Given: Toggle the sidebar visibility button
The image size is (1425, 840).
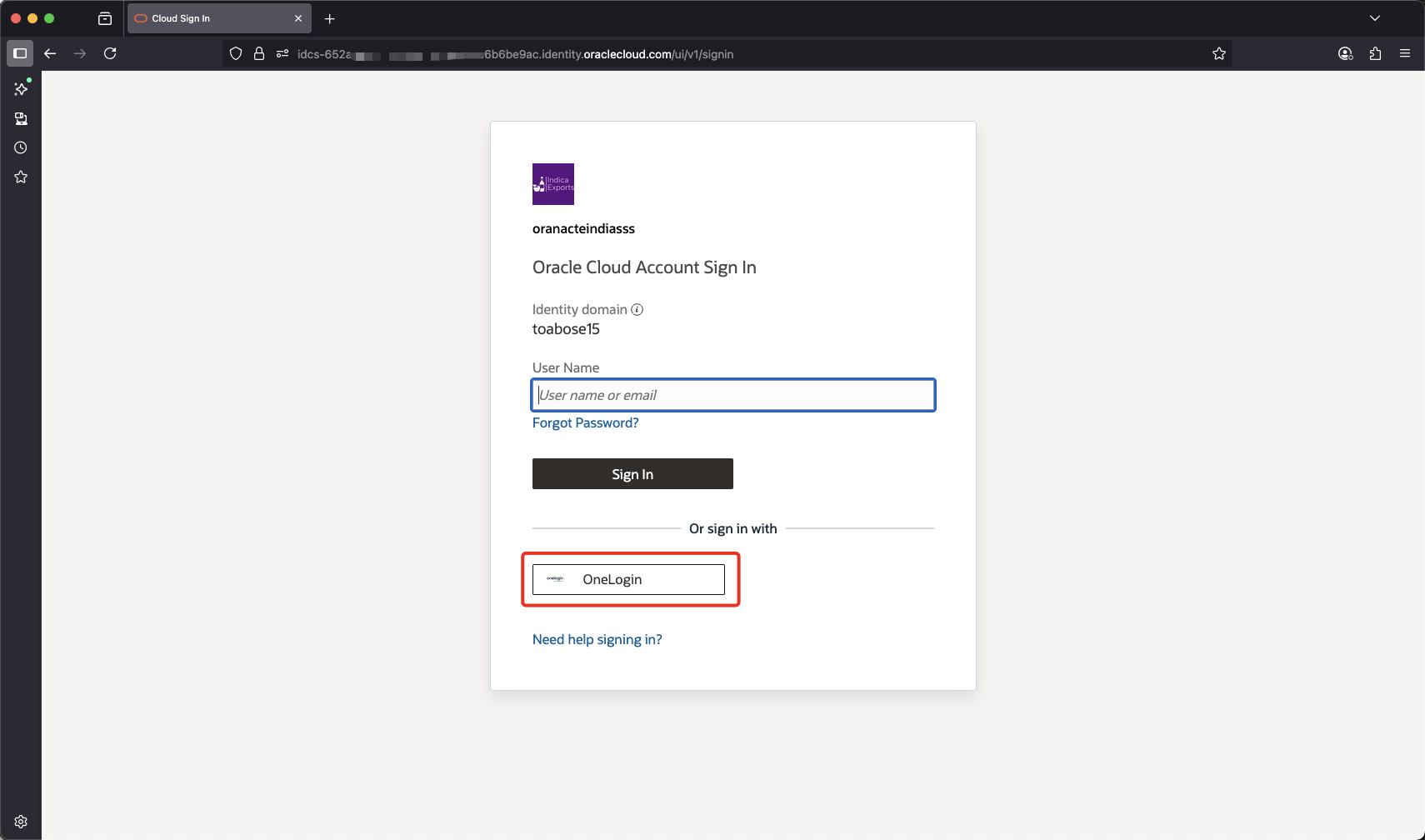Looking at the screenshot, I should click(x=20, y=53).
